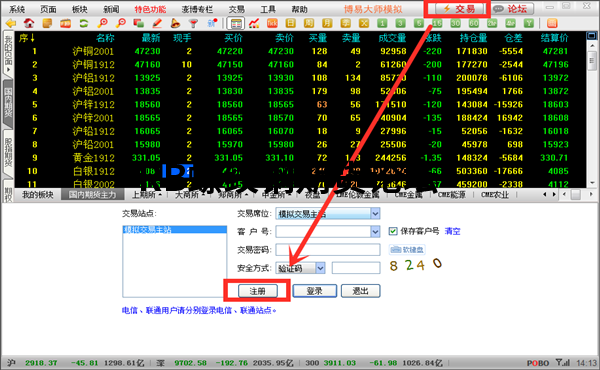Click the alarm bell alert icon
Viewport: 600px width, 370px height.
click(175, 23)
